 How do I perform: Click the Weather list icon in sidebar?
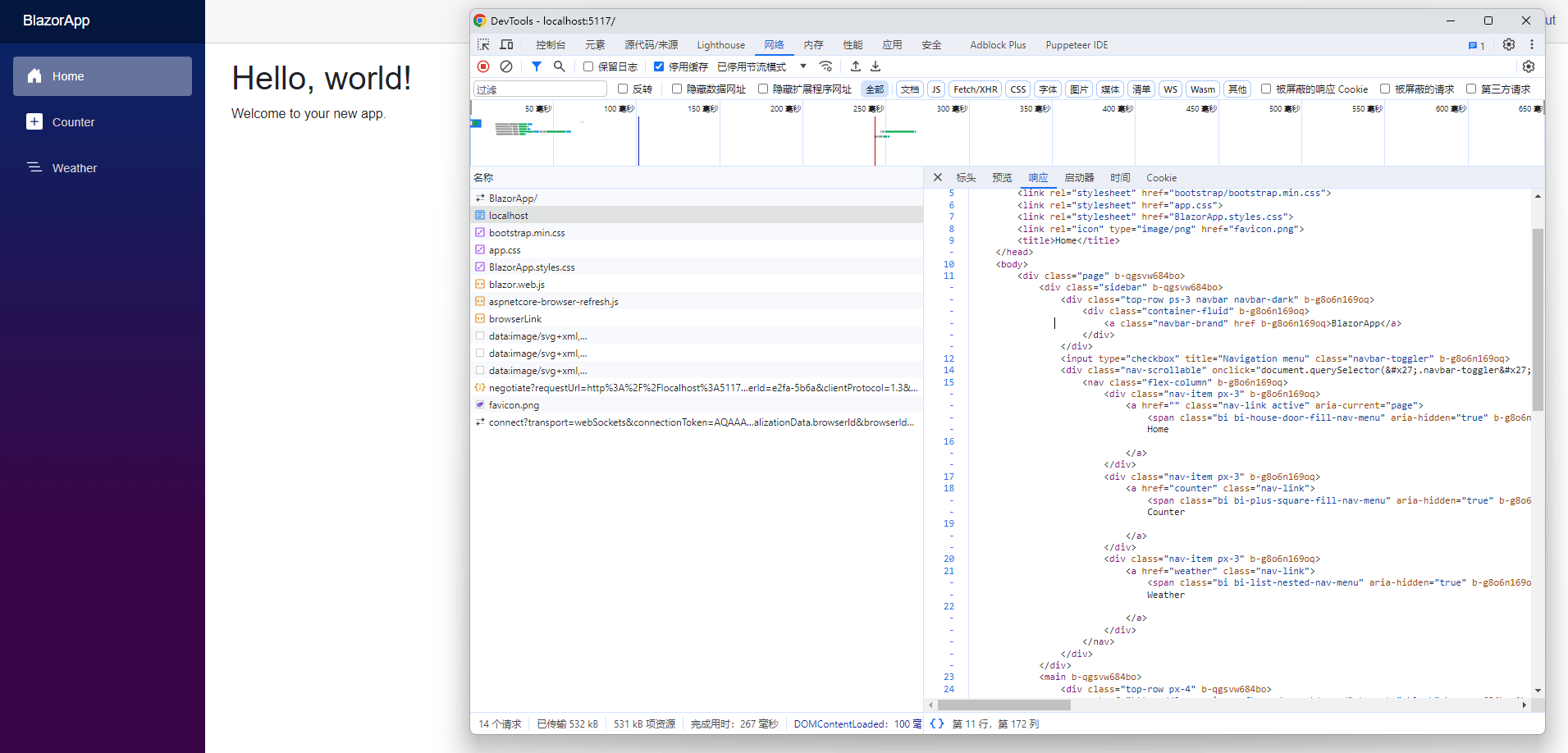(34, 167)
